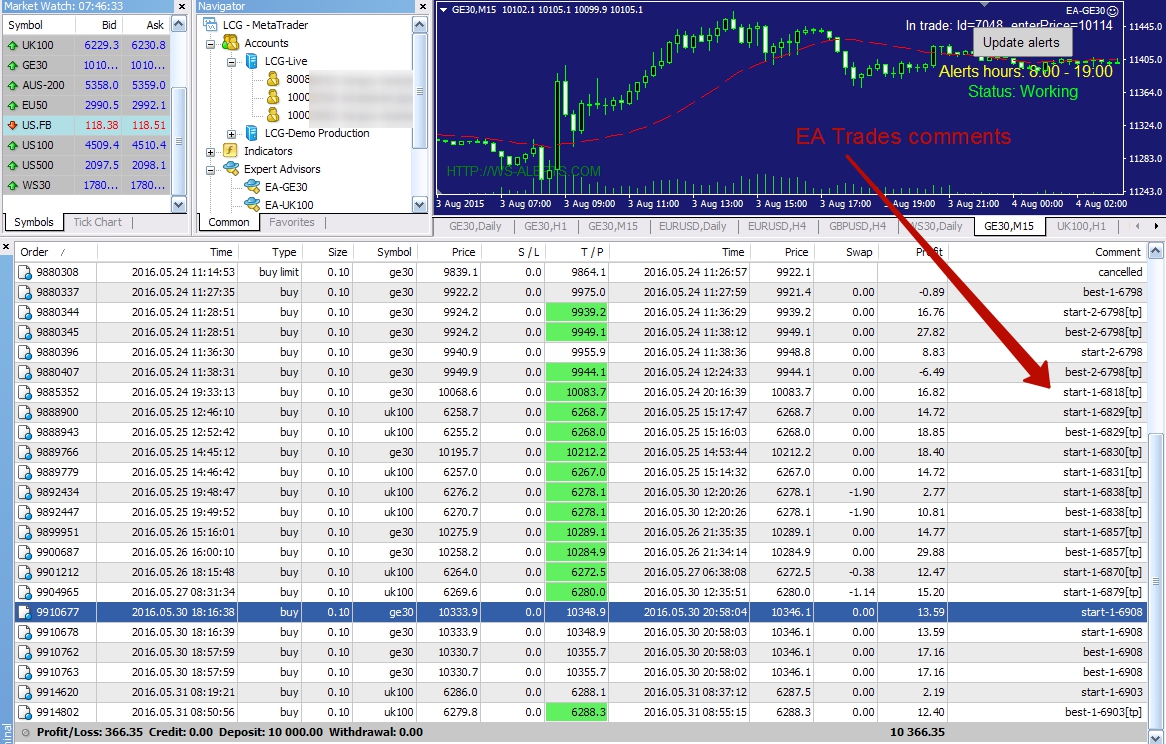This screenshot has height=744, width=1166.
Task: Collapse the Expert Advisors tree node
Action: point(211,169)
